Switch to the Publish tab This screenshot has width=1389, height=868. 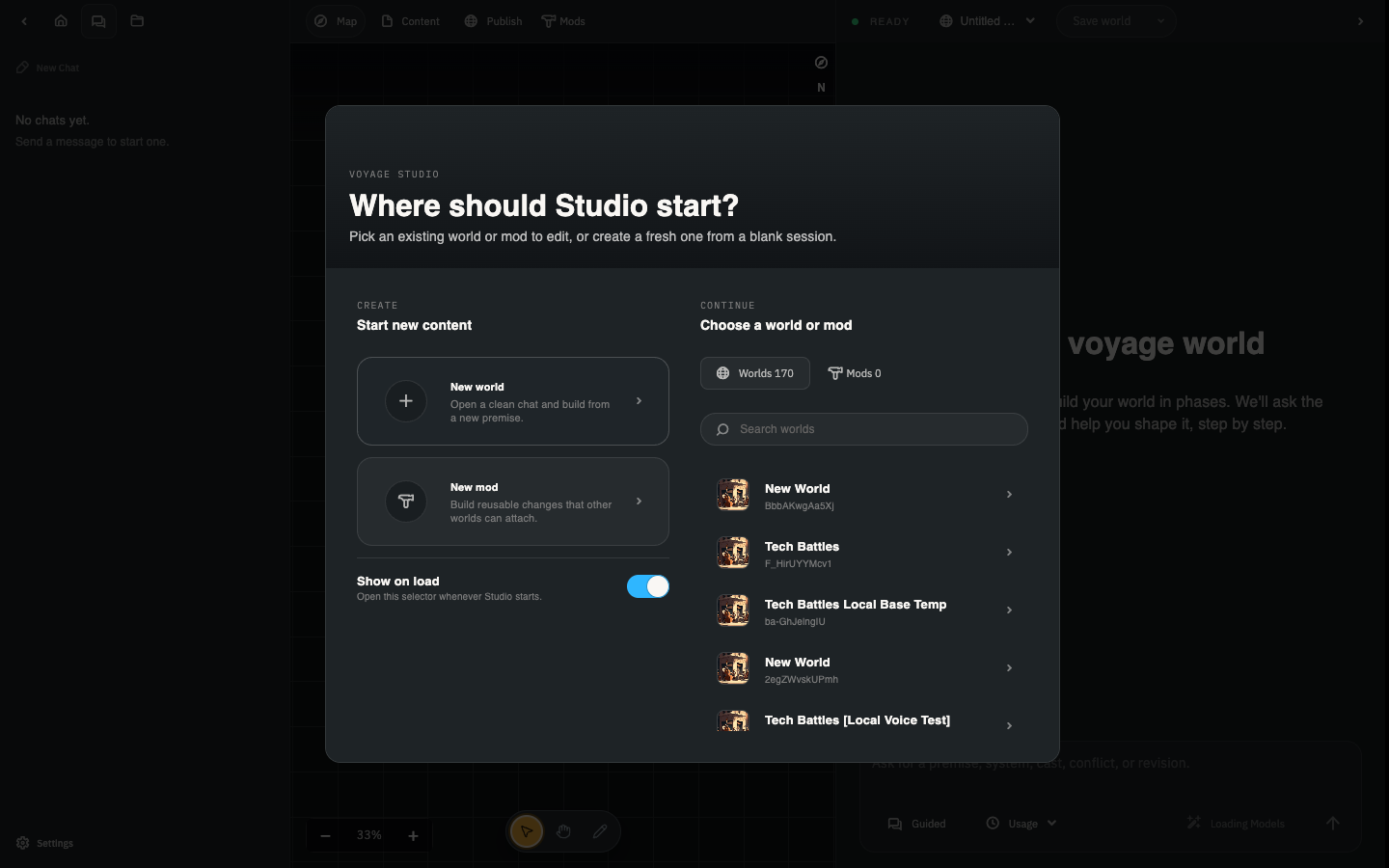tap(494, 21)
